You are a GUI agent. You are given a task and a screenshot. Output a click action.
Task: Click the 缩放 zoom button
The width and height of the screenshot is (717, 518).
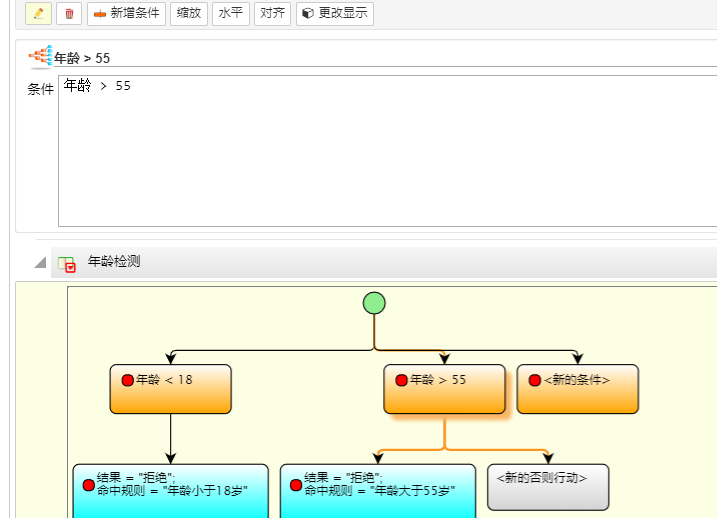point(189,14)
